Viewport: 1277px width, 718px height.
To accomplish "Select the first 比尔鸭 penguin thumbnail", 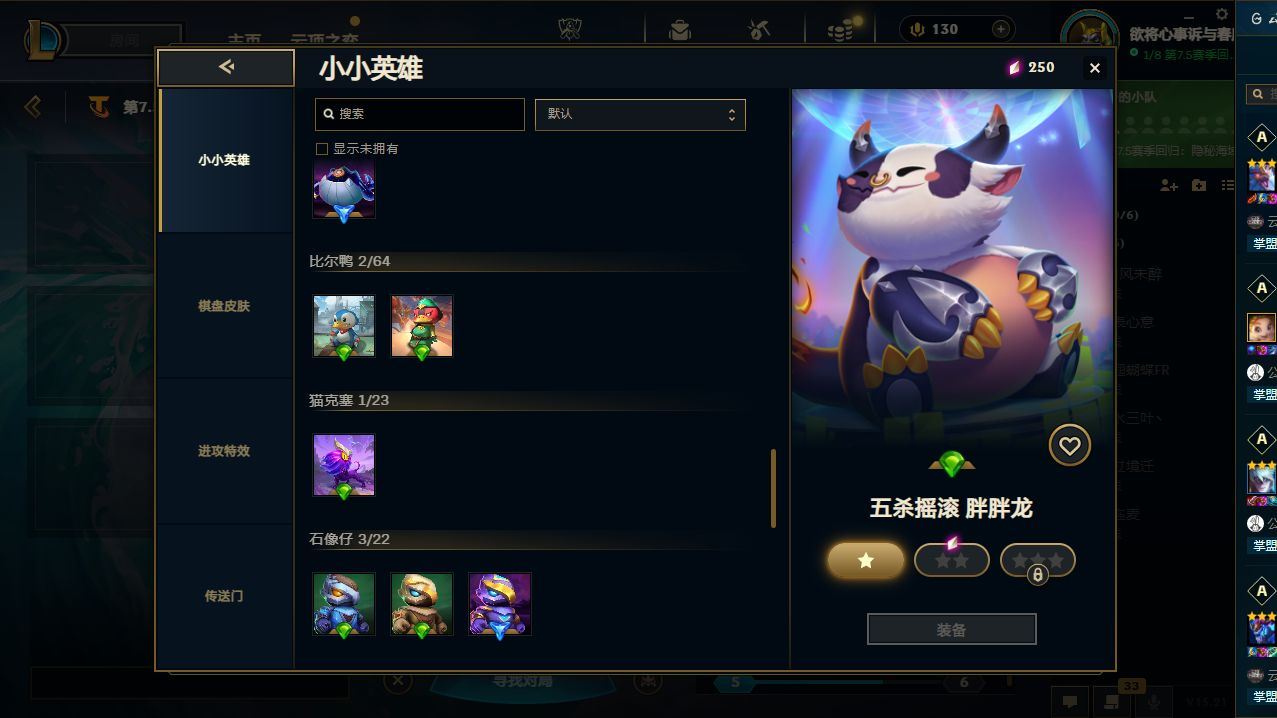I will point(344,326).
